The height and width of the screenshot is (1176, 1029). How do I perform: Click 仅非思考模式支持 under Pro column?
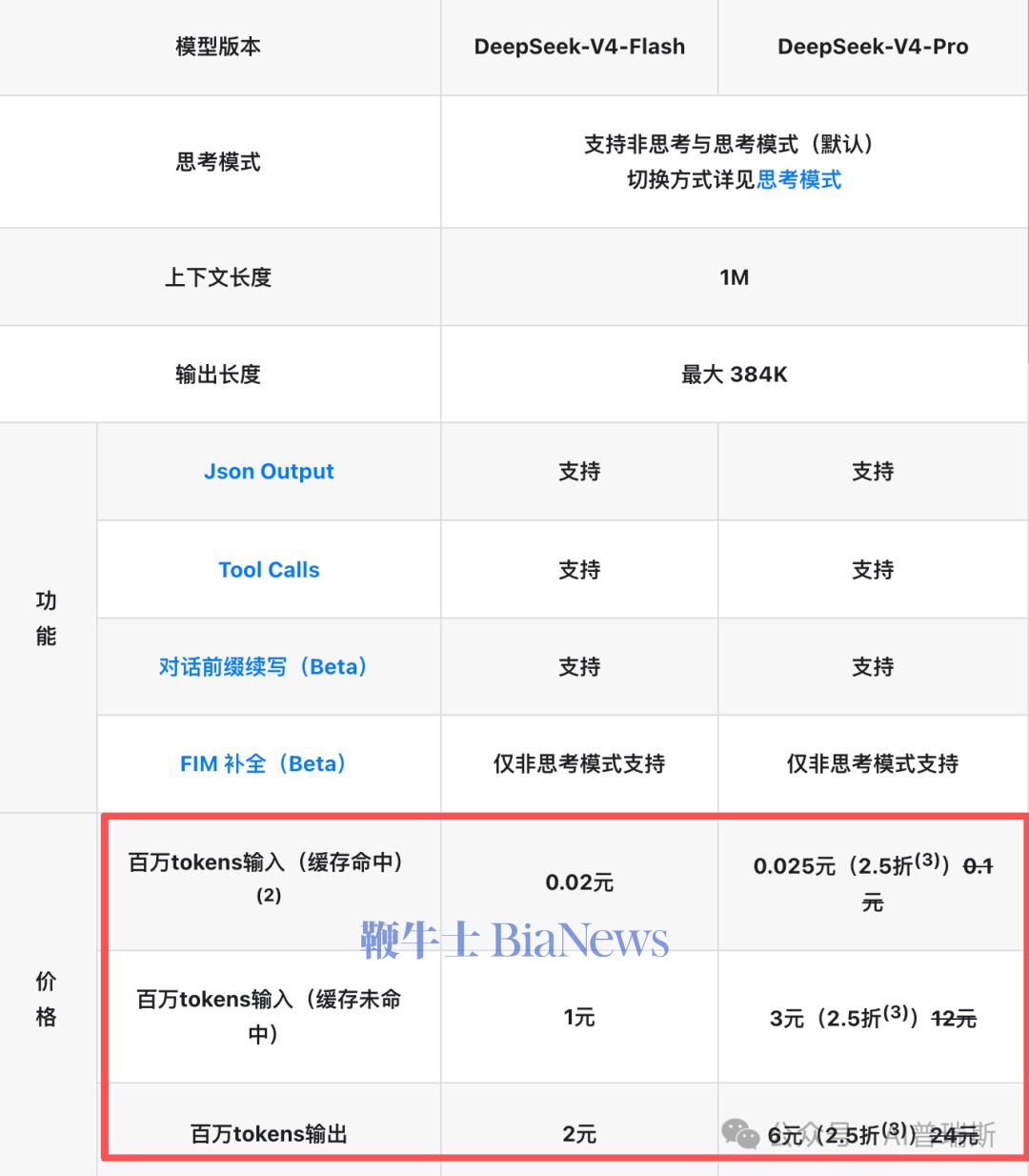(873, 764)
